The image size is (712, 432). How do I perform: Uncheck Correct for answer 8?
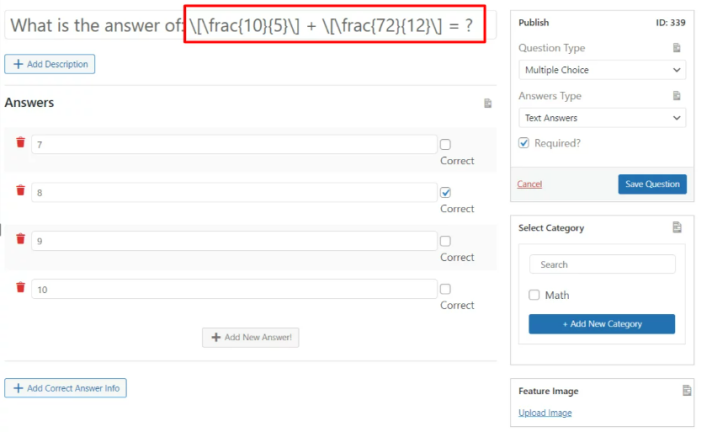tap(446, 192)
